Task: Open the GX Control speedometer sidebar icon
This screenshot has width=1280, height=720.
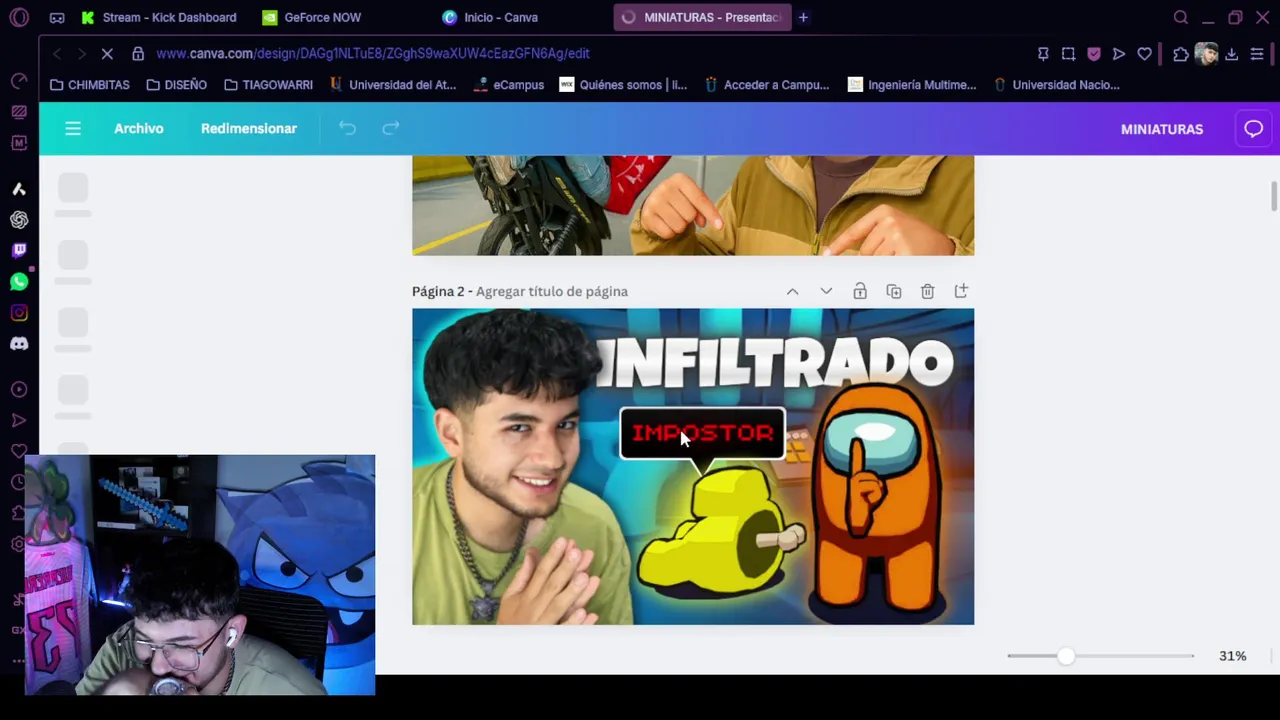Action: tap(19, 81)
